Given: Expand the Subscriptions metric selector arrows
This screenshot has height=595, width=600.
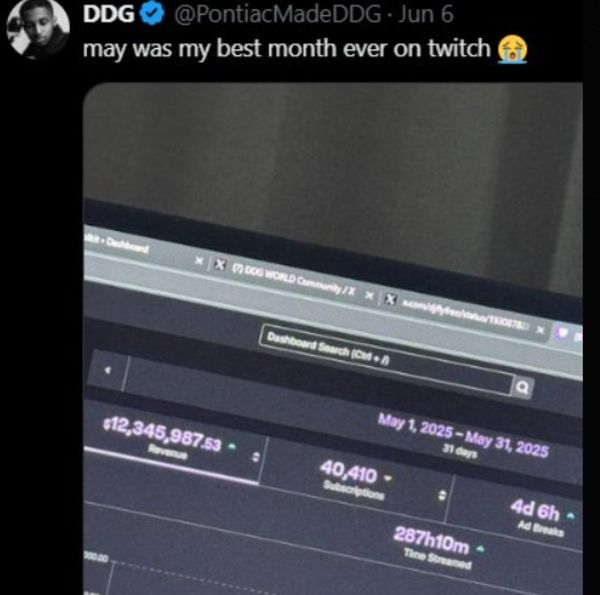Looking at the screenshot, I should [442, 495].
